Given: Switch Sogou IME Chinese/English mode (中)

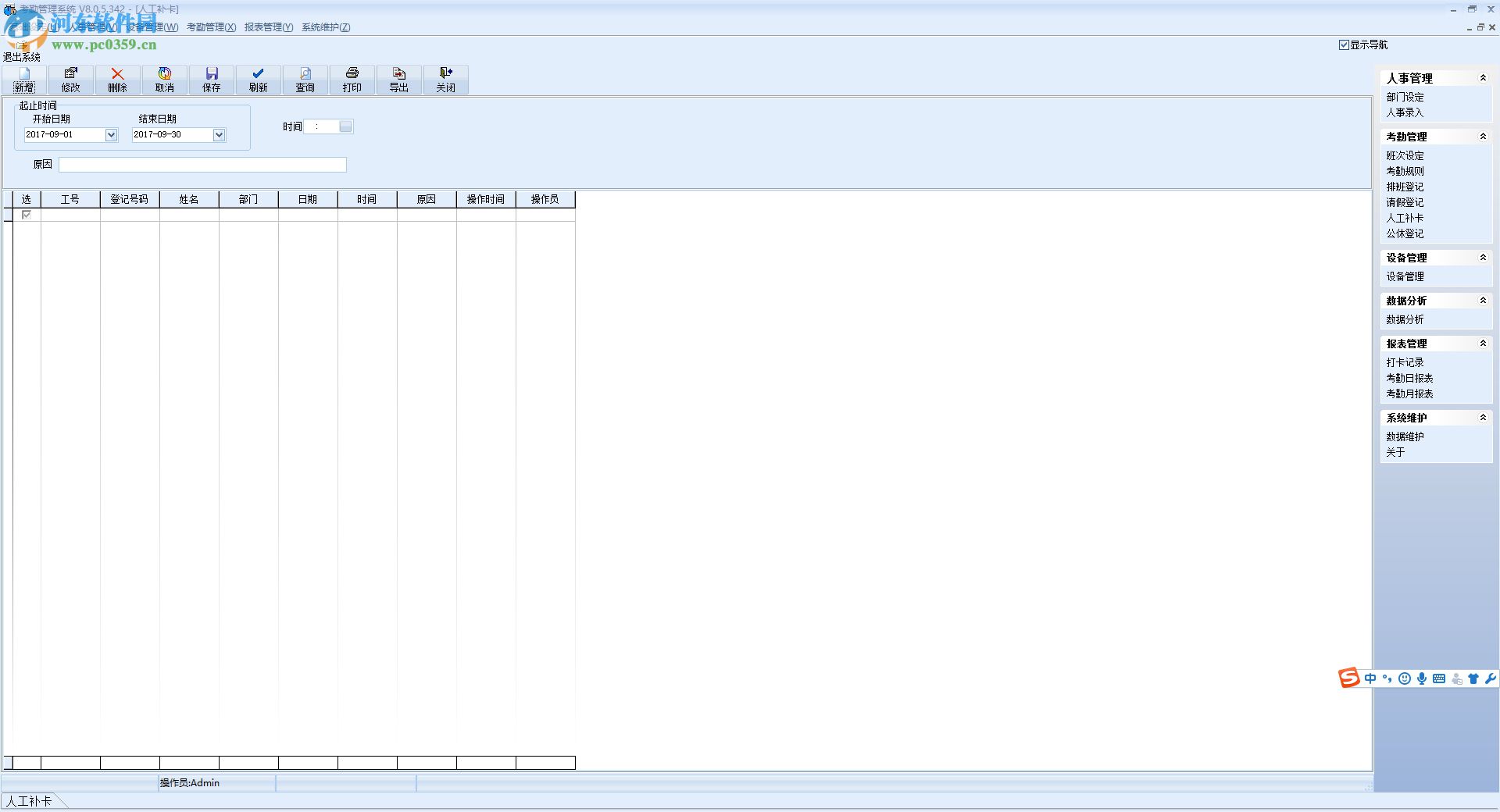Looking at the screenshot, I should click(1370, 678).
